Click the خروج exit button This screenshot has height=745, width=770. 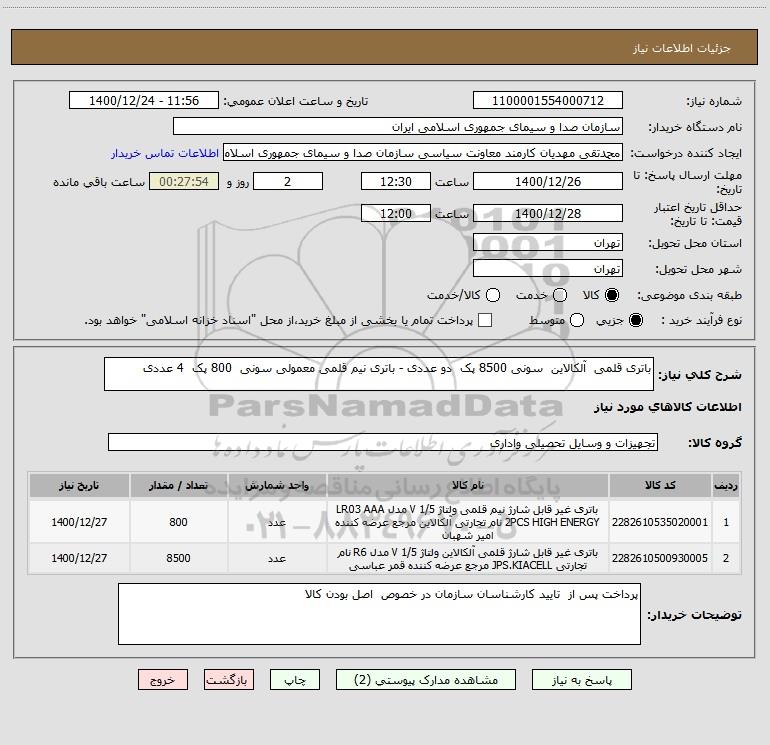point(163,680)
